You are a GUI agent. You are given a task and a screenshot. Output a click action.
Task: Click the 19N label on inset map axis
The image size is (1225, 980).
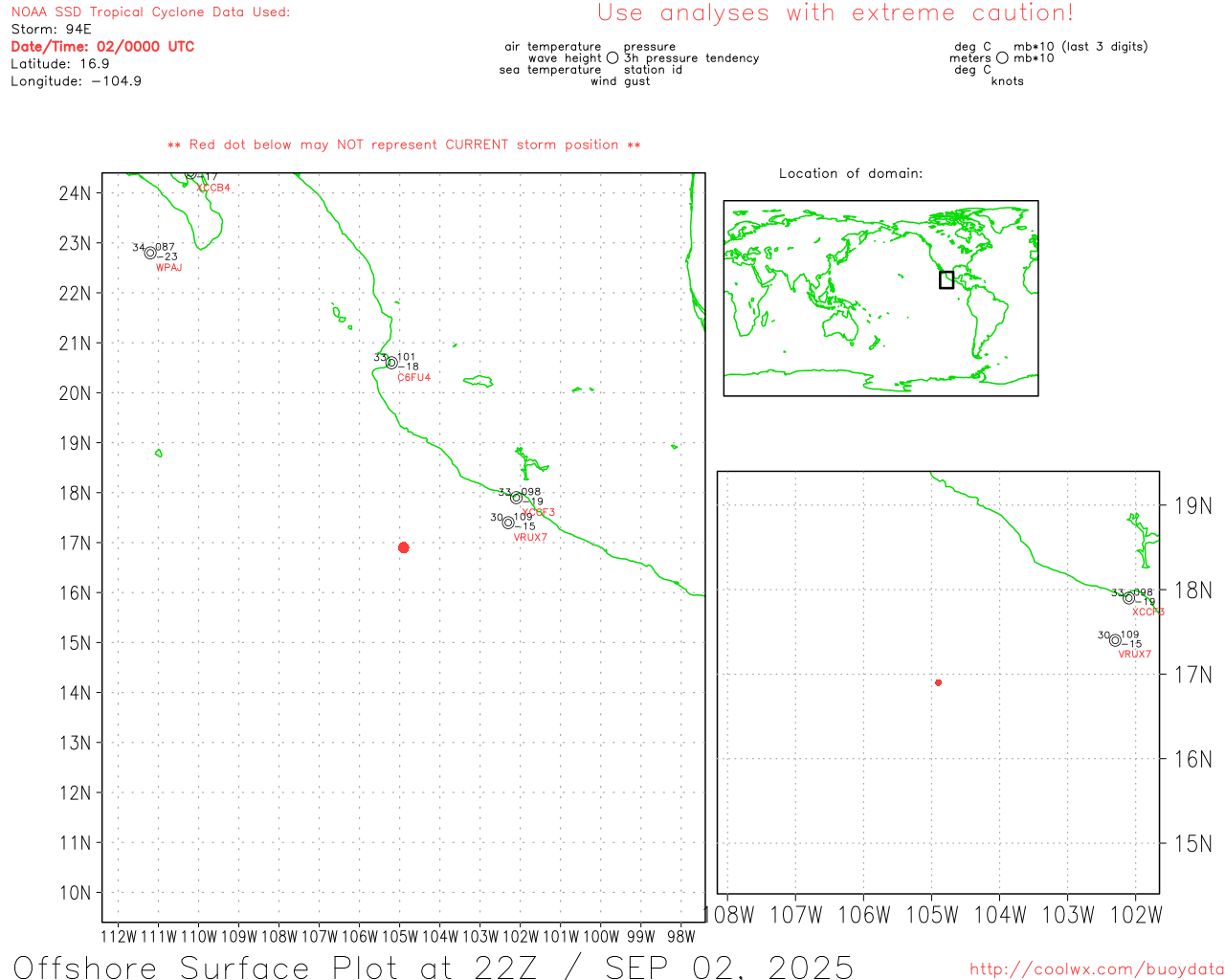coord(1193,506)
